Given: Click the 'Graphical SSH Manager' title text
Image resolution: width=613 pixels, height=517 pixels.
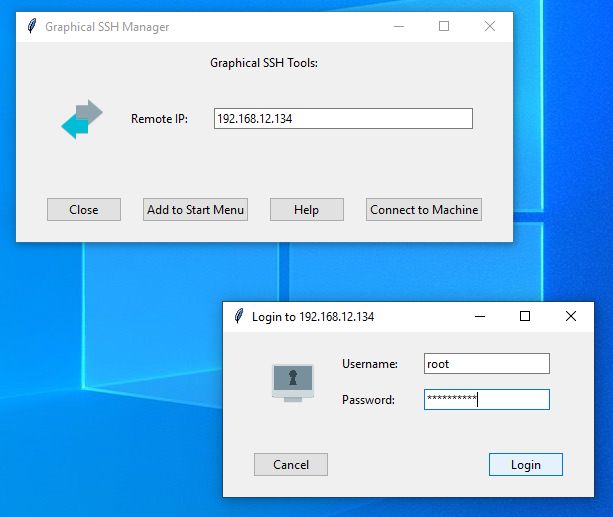Looking at the screenshot, I should point(107,27).
